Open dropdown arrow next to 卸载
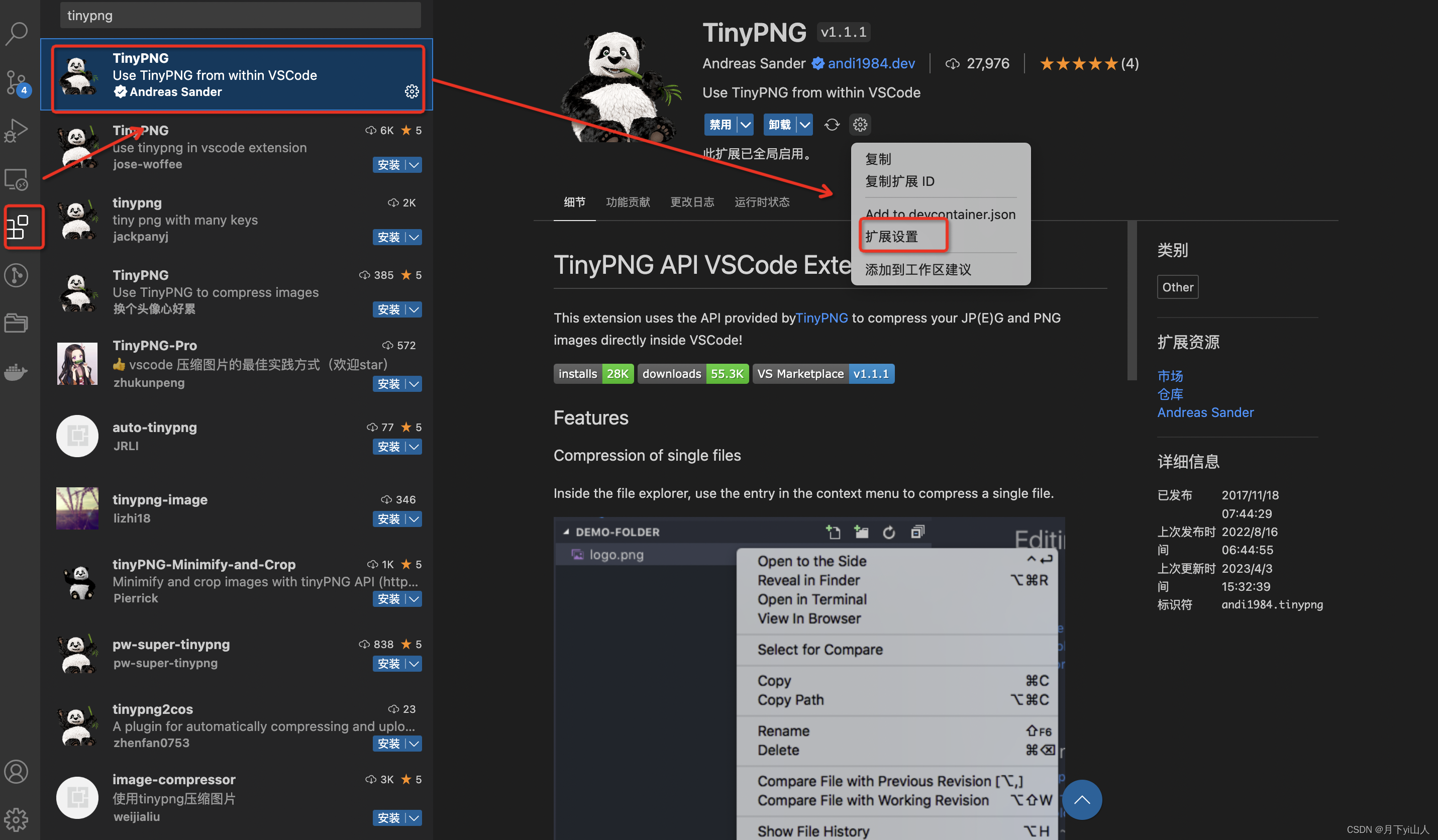 (805, 125)
